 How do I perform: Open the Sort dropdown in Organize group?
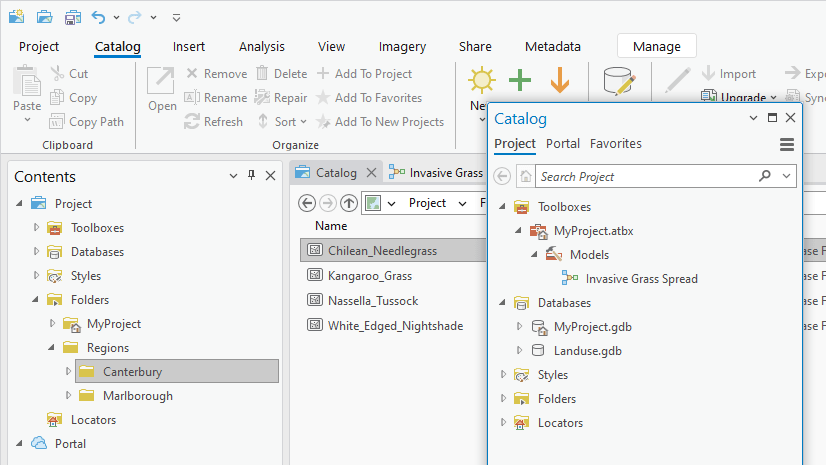[x=285, y=122]
